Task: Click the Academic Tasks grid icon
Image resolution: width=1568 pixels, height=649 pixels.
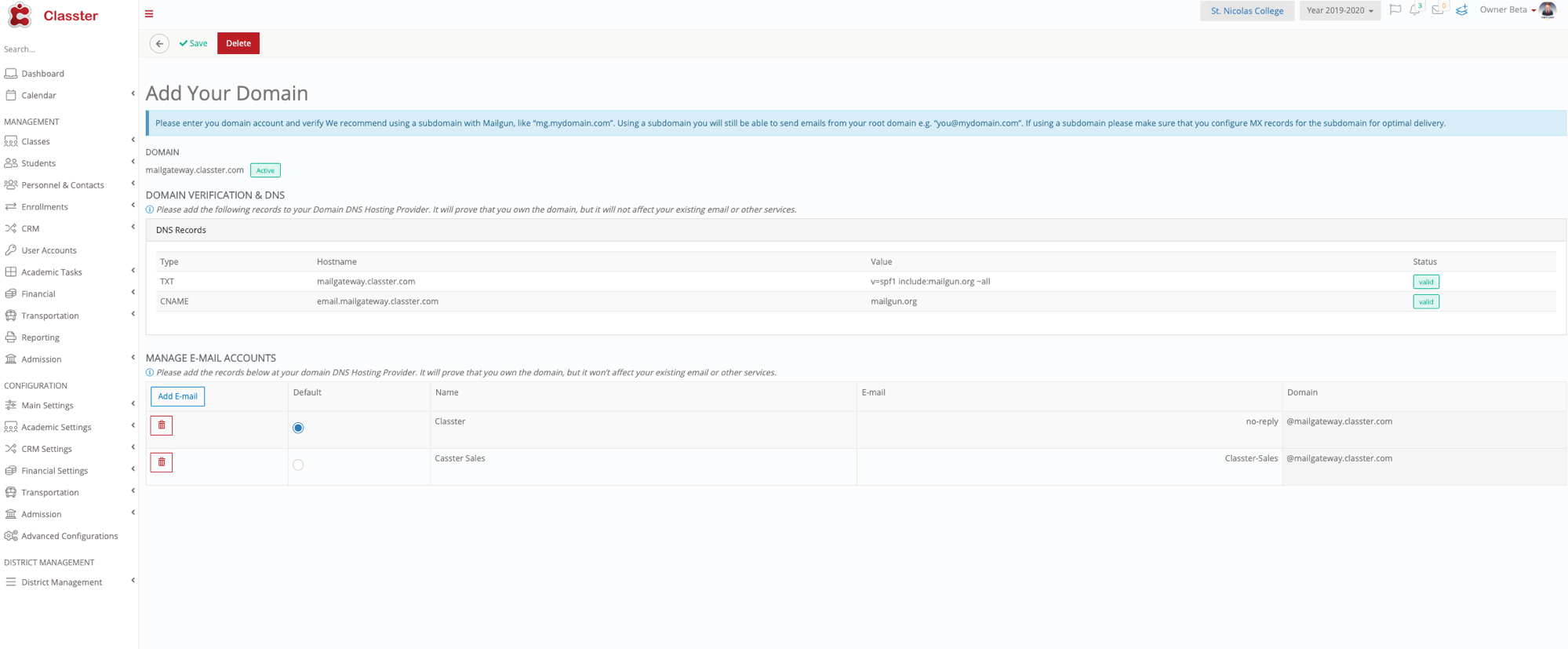Action: pyautogui.click(x=11, y=272)
